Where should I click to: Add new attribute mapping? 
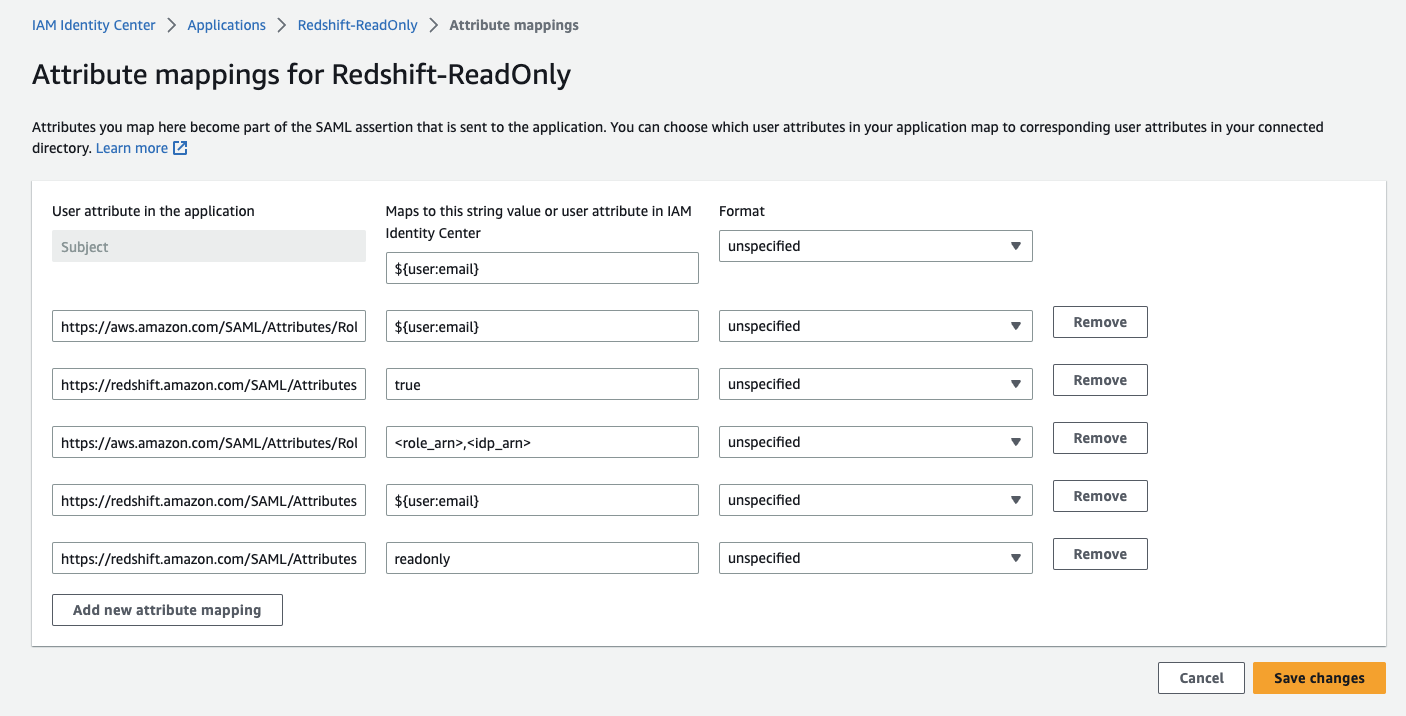(167, 610)
